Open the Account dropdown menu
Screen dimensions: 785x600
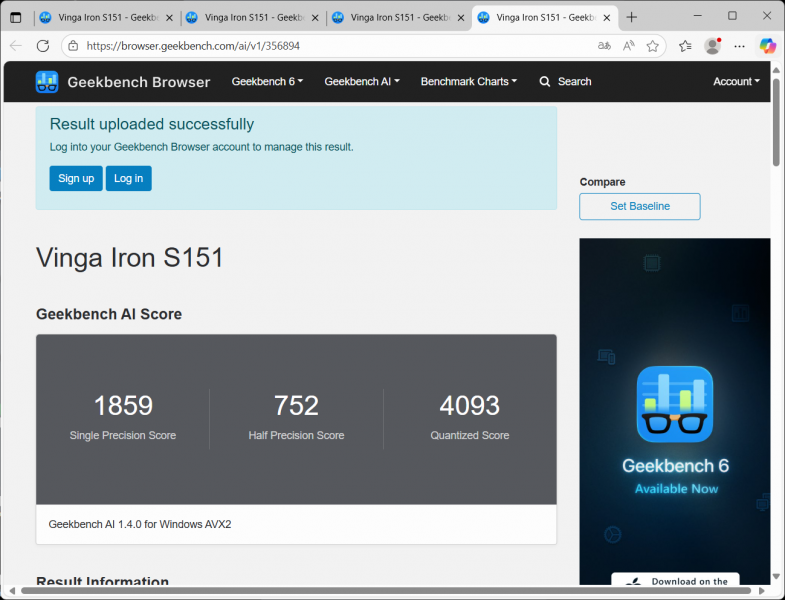coord(736,82)
